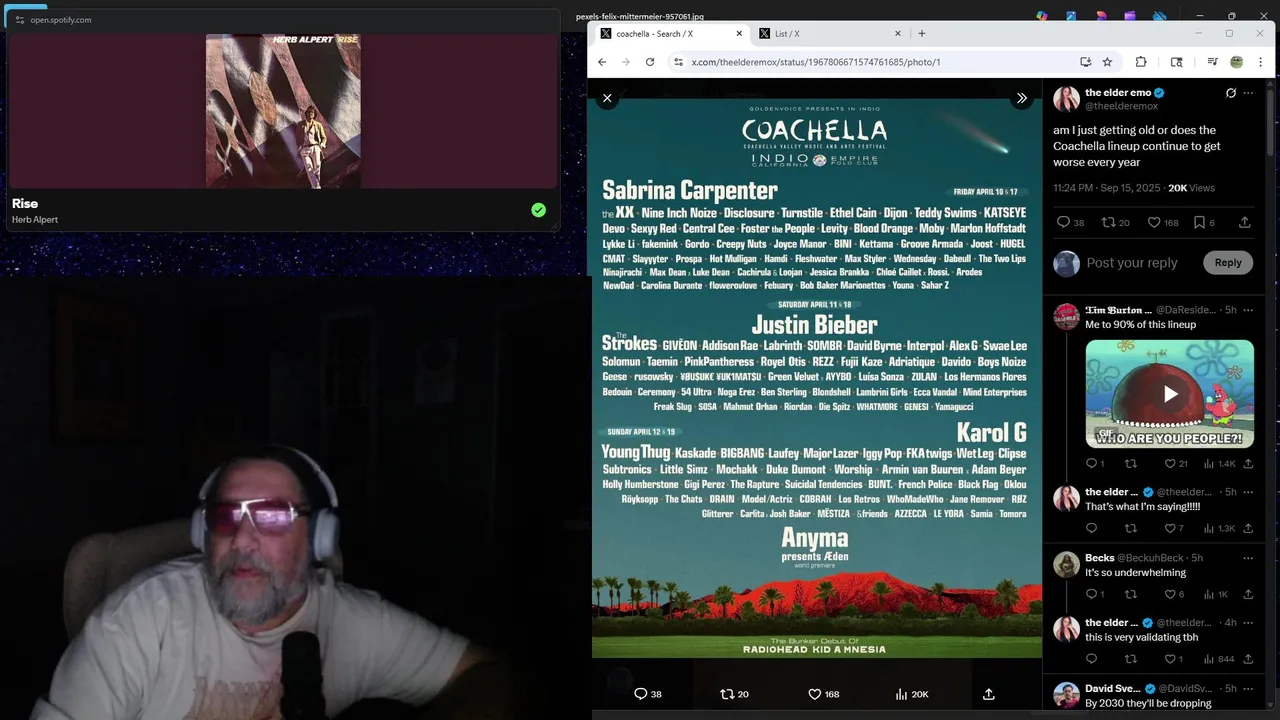Open Becks profile avatar

(x=1066, y=565)
